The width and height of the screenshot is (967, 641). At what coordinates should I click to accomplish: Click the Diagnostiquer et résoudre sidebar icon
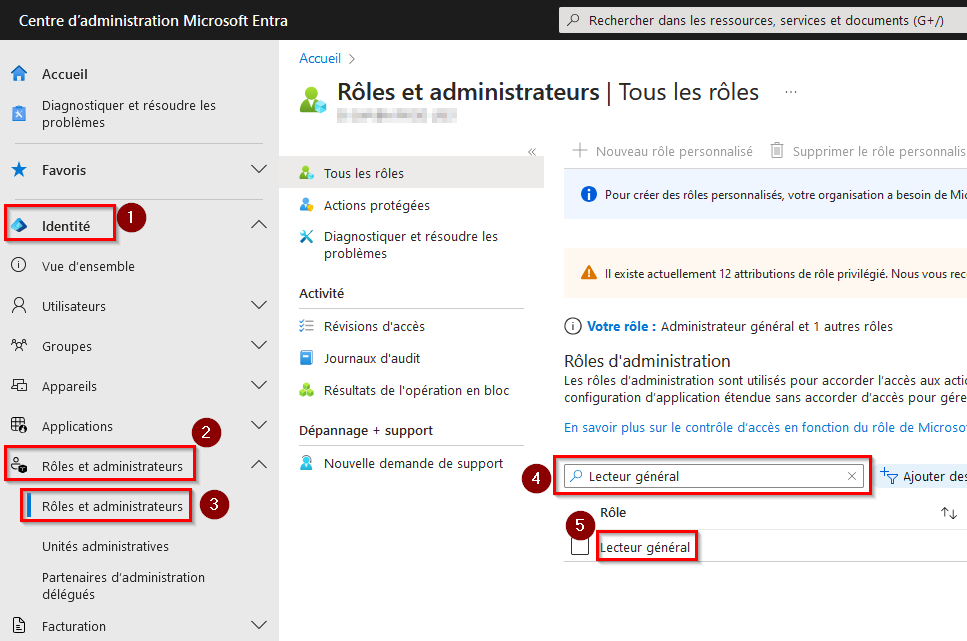(x=19, y=114)
